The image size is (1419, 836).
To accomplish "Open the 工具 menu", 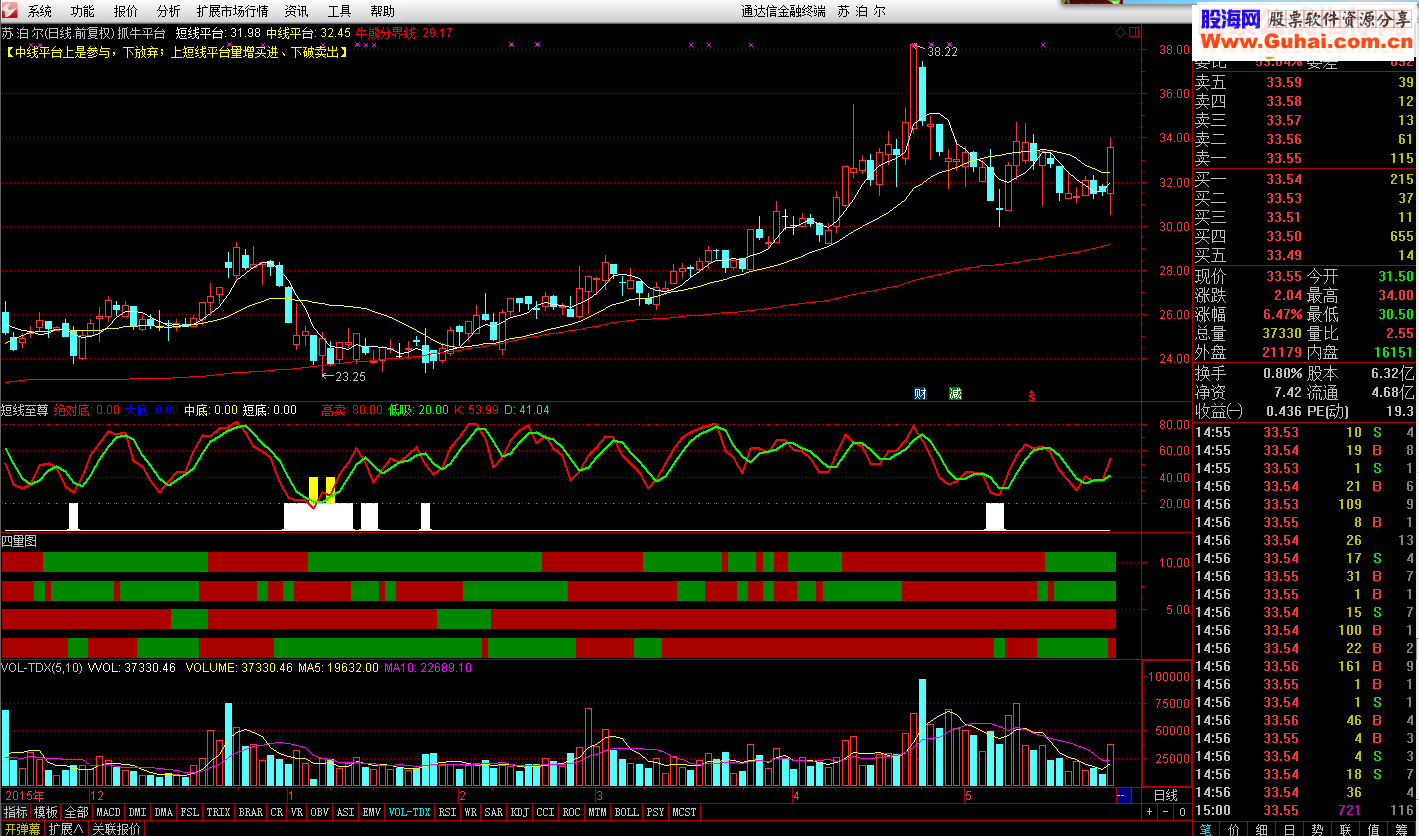I will click(339, 11).
